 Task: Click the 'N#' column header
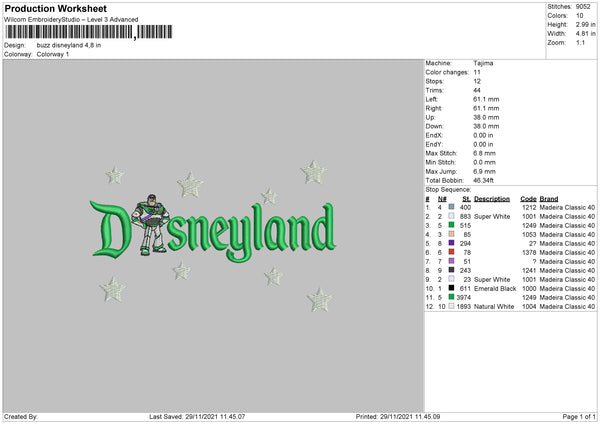[442, 199]
